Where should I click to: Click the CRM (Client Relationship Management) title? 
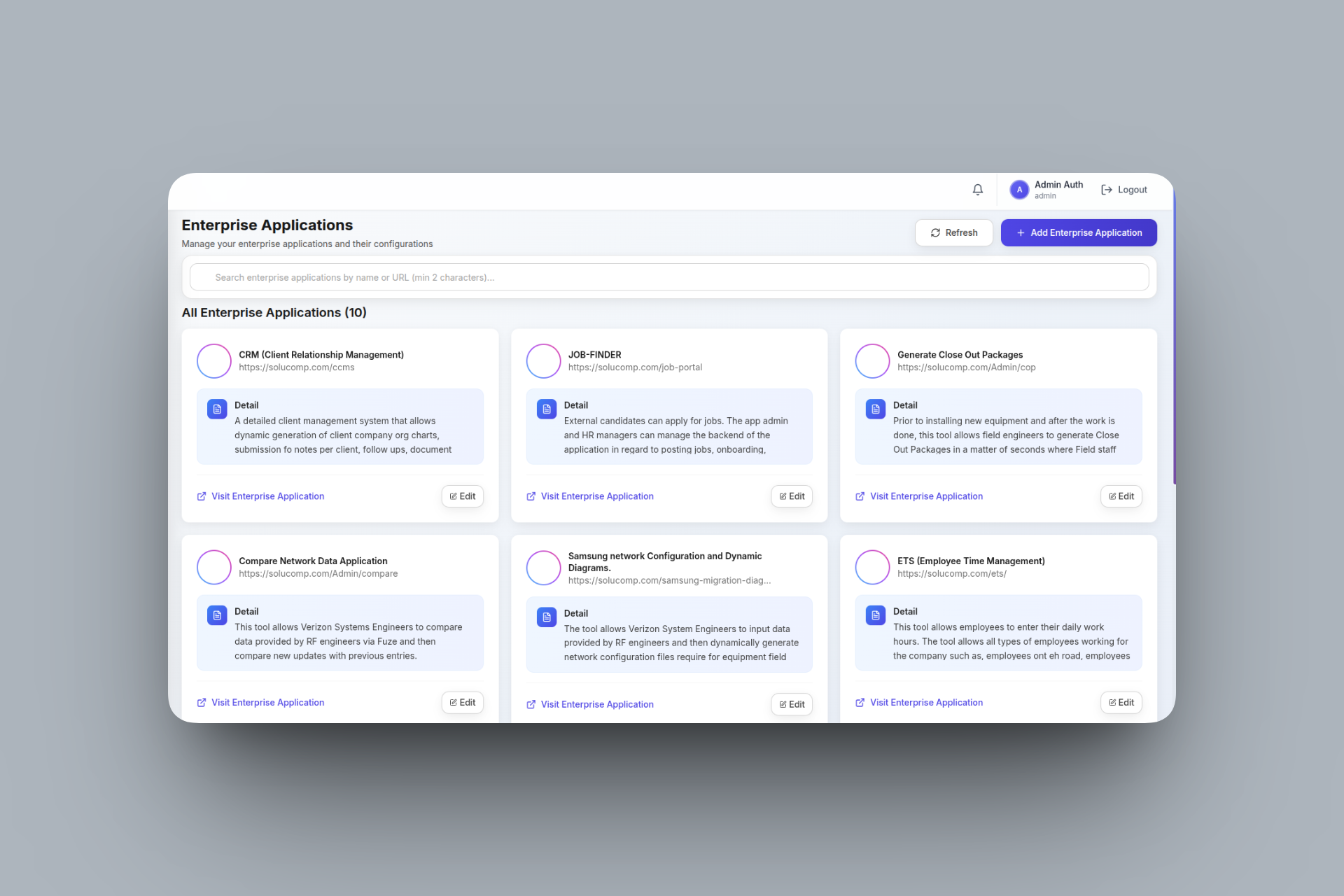click(x=321, y=355)
